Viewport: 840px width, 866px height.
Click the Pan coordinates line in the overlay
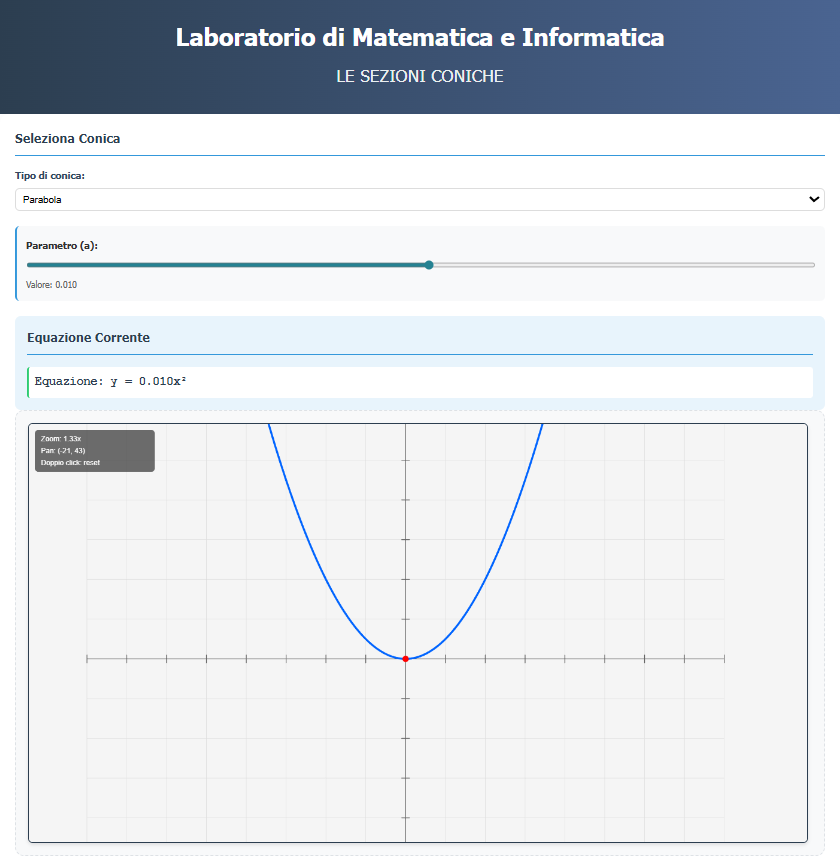coord(62,451)
